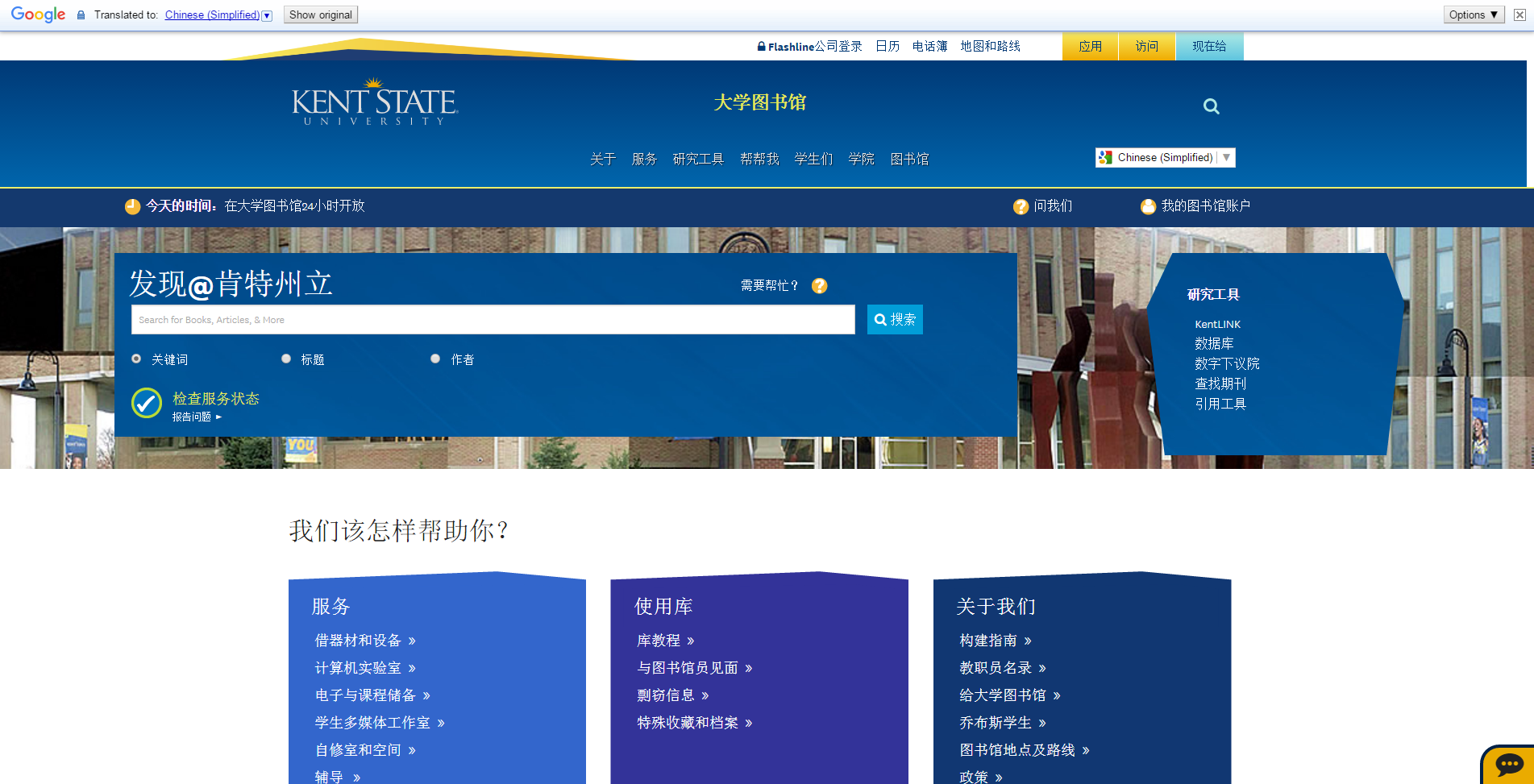Open the Options dropdown in translate bar
Viewport: 1534px width, 784px height.
pos(1474,15)
